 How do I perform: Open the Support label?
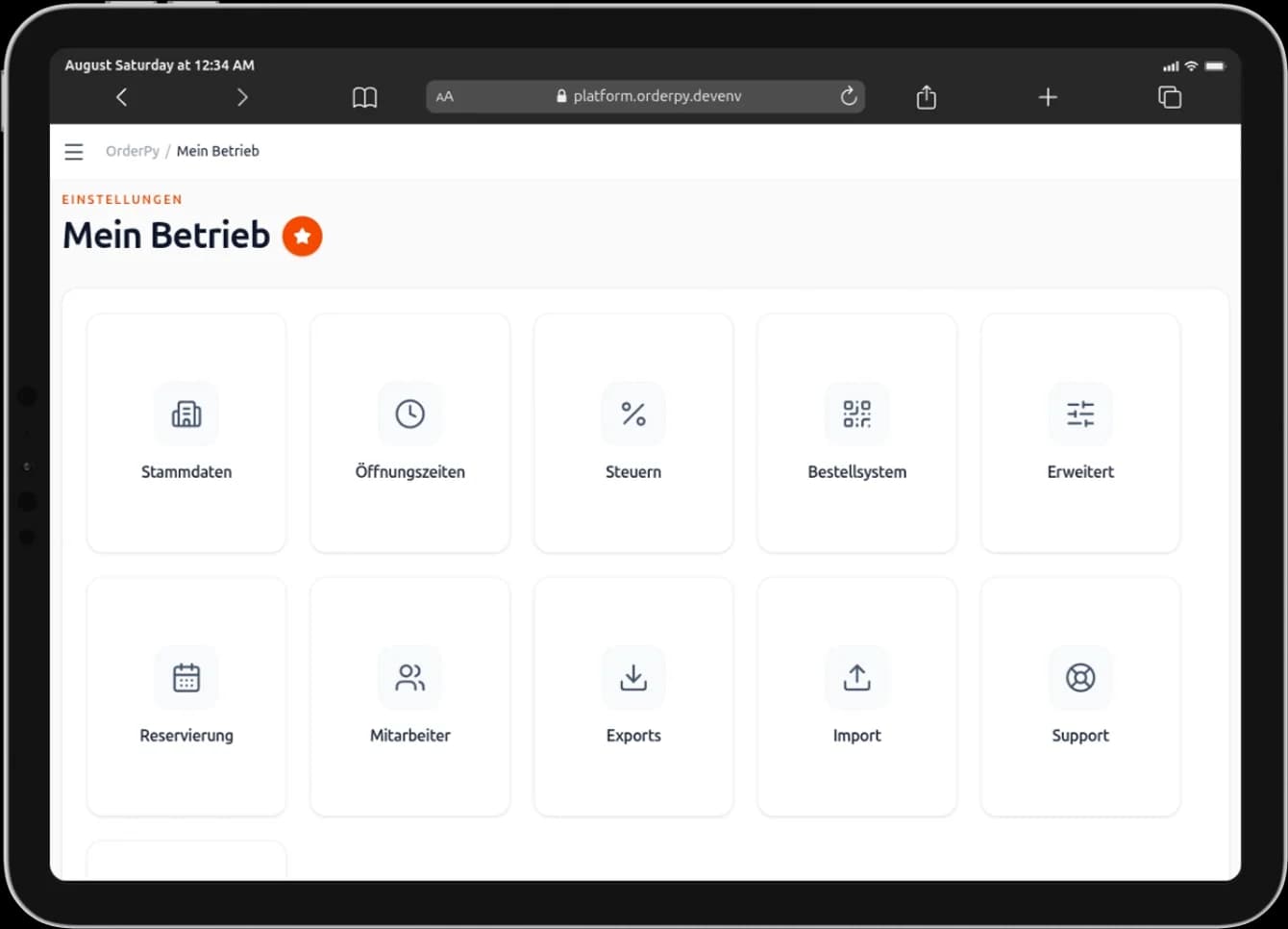[x=1080, y=736]
